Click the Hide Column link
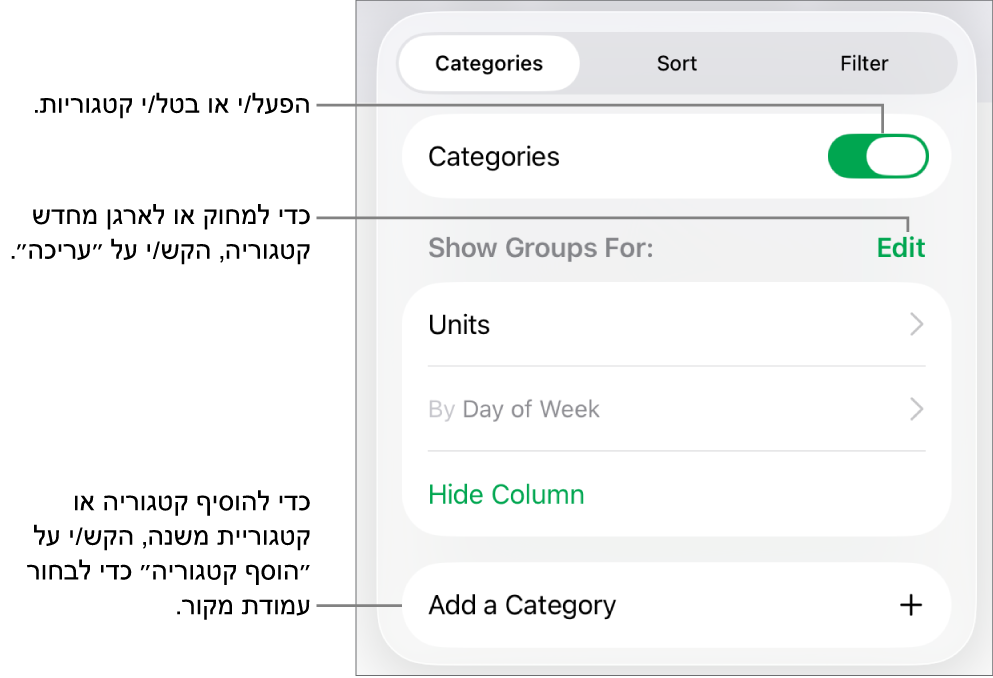Viewport: 993px width, 678px height. click(506, 494)
